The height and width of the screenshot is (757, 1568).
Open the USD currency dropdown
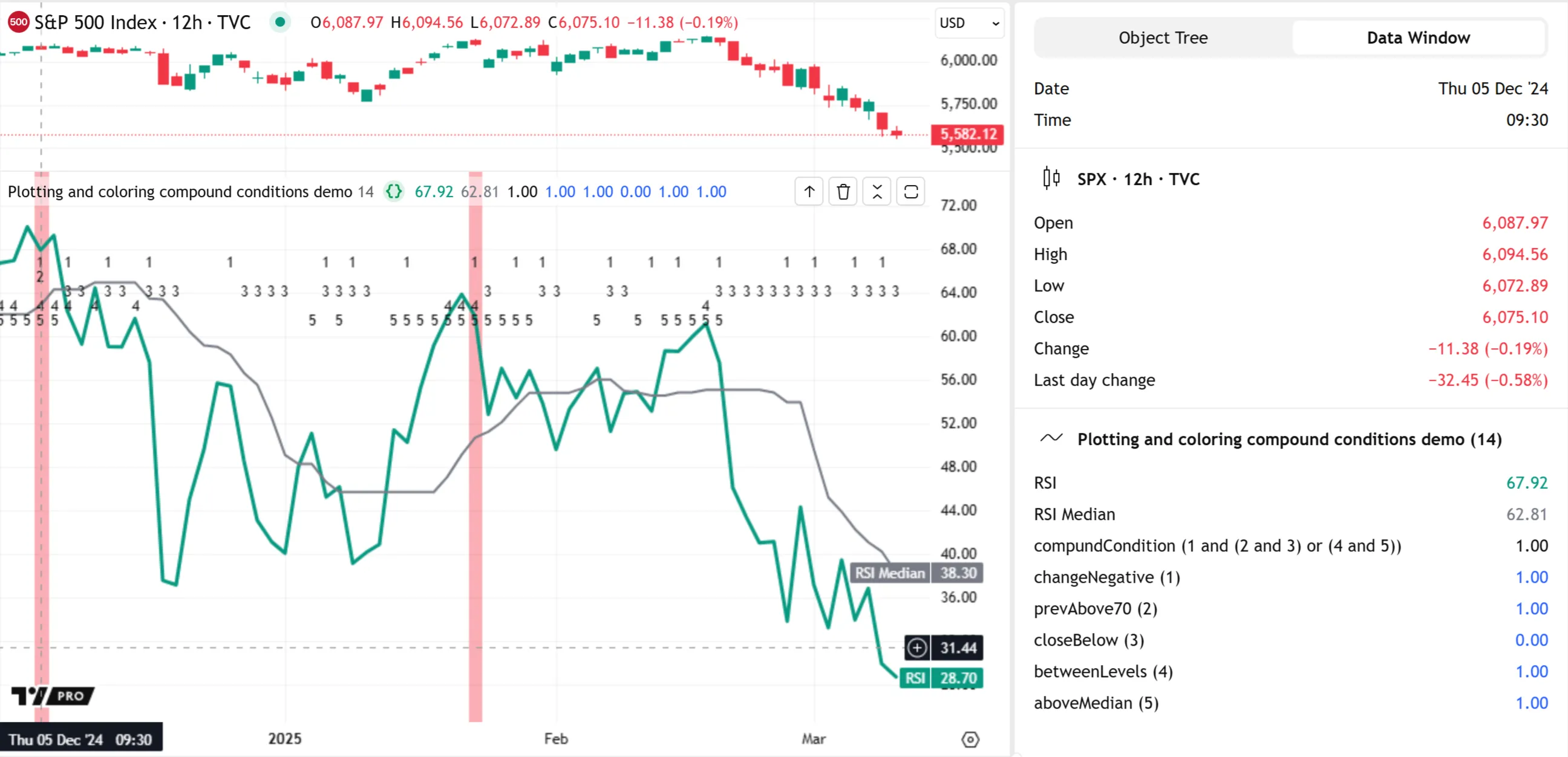[x=969, y=23]
